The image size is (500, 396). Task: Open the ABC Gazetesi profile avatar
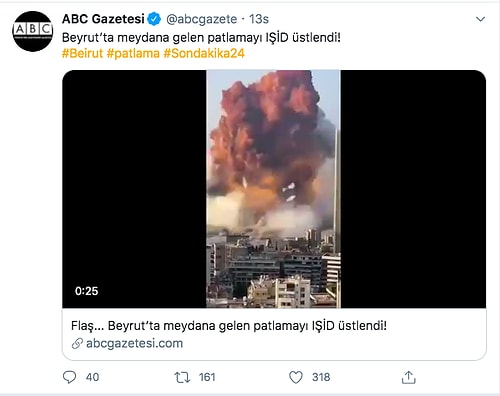click(x=33, y=31)
